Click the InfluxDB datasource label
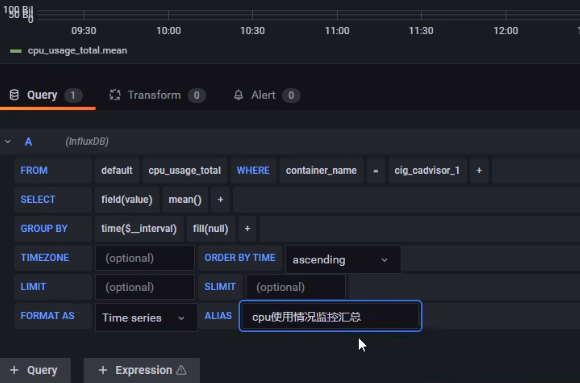Image resolution: width=580 pixels, height=383 pixels. point(87,141)
